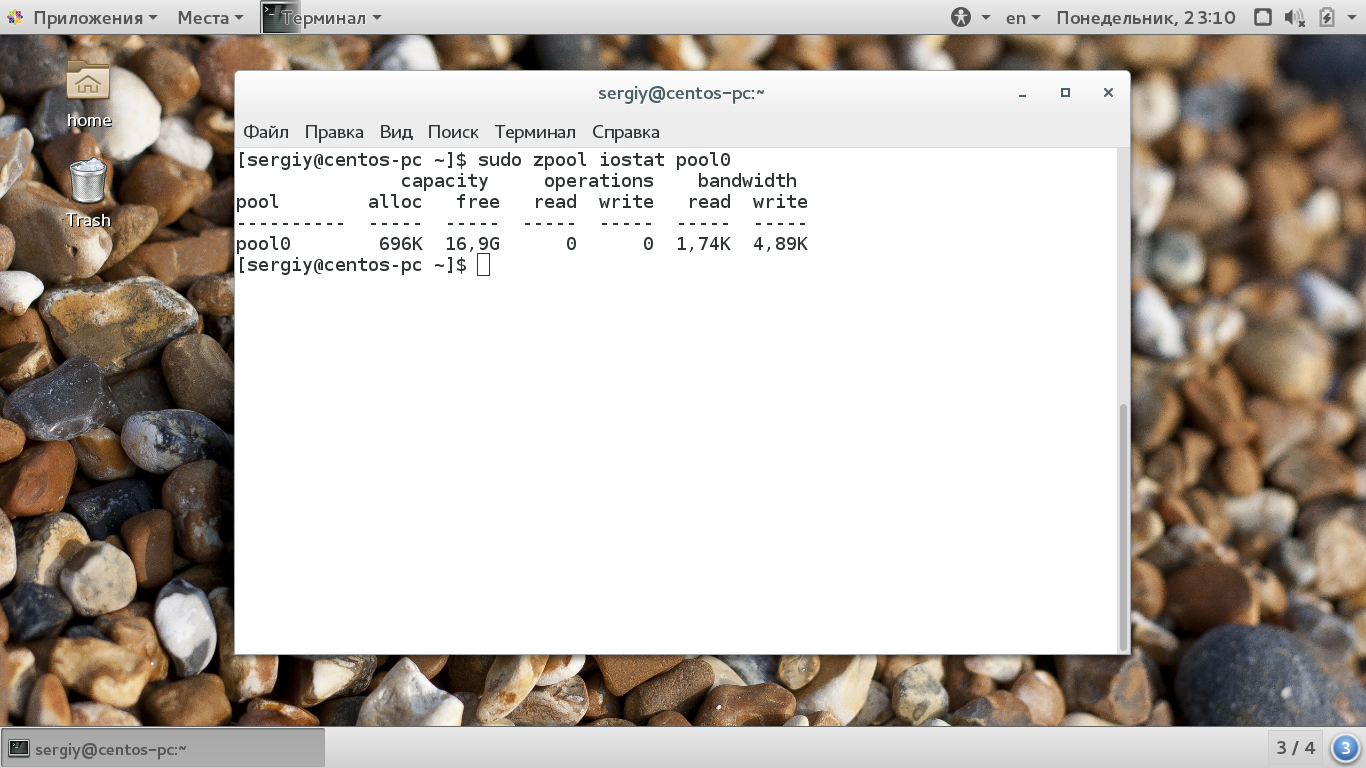Open the Справка help menu

[x=626, y=132]
